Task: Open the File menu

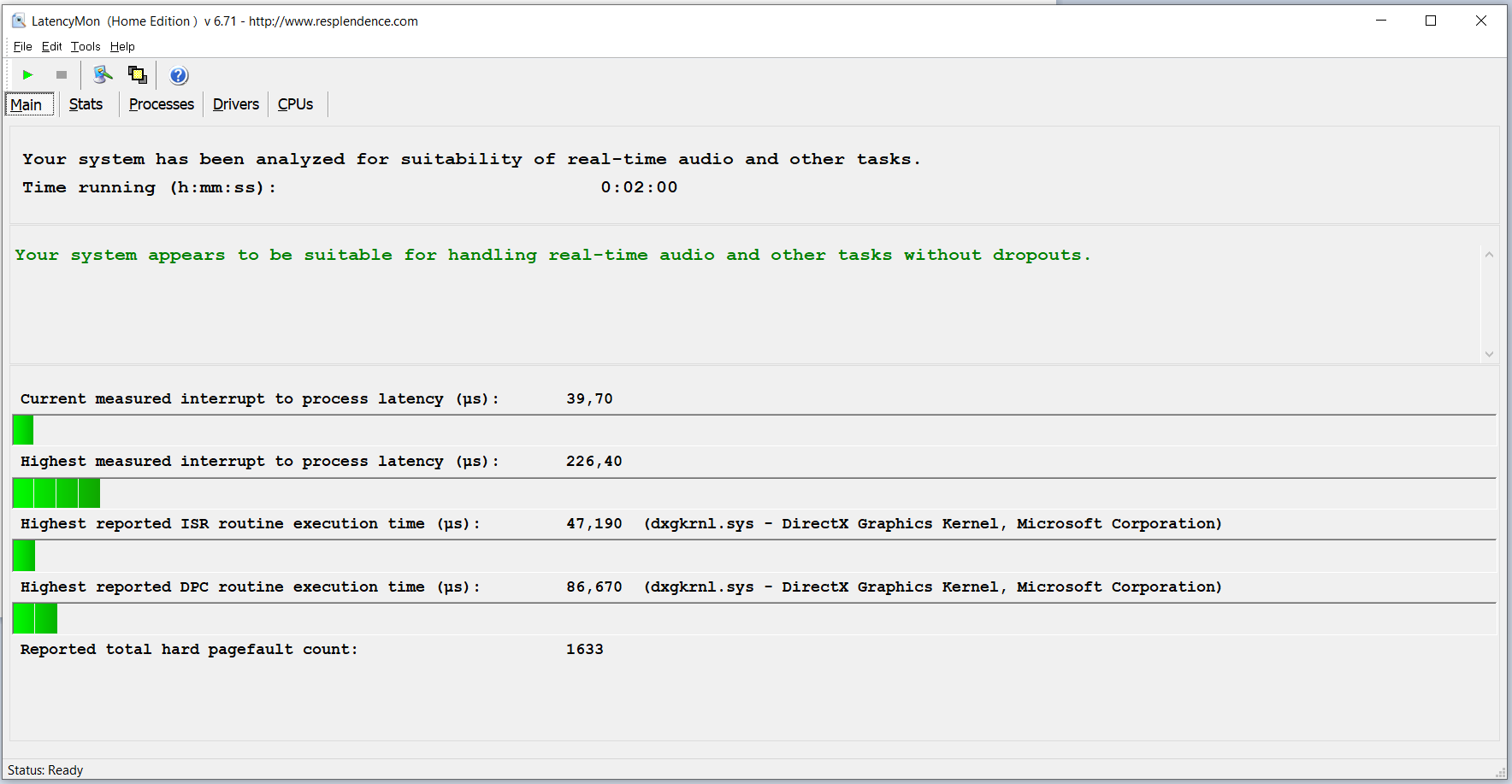Action: click(x=23, y=46)
